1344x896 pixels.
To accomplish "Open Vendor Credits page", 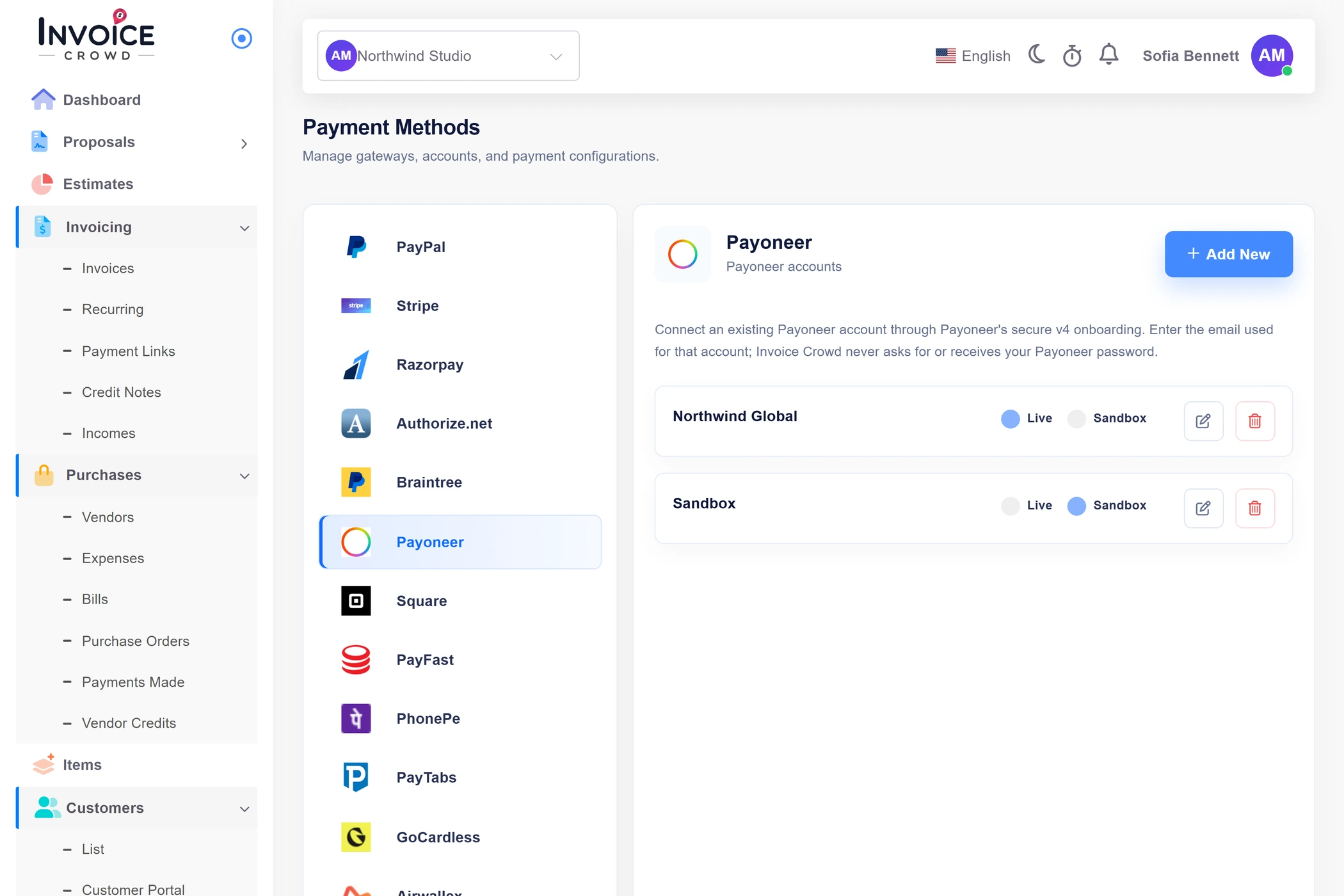I will pyautogui.click(x=129, y=723).
